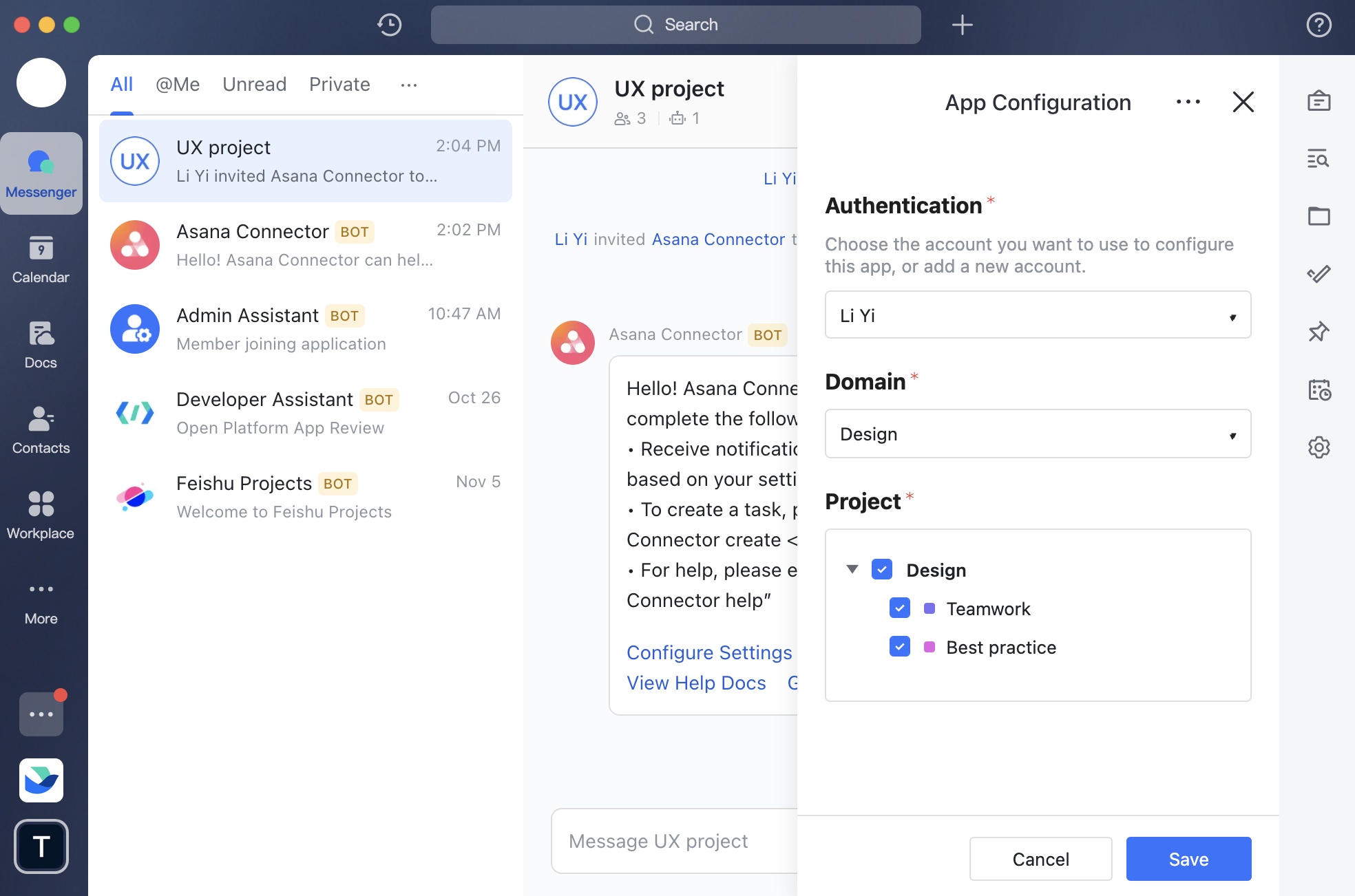
Task: Click the UX project title in header
Action: point(669,89)
